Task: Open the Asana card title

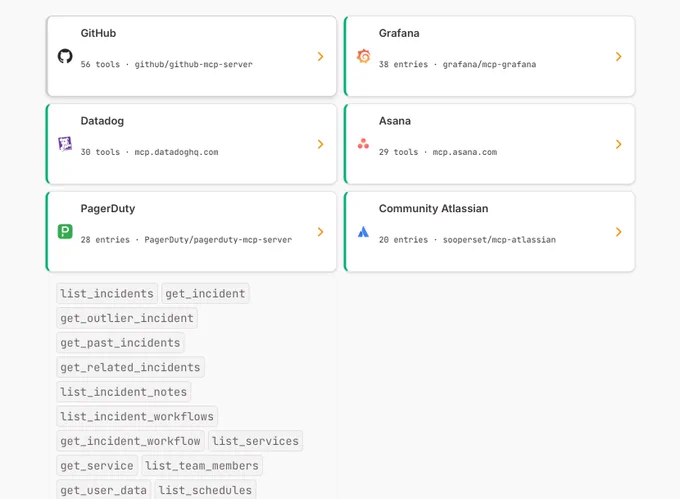Action: (395, 121)
